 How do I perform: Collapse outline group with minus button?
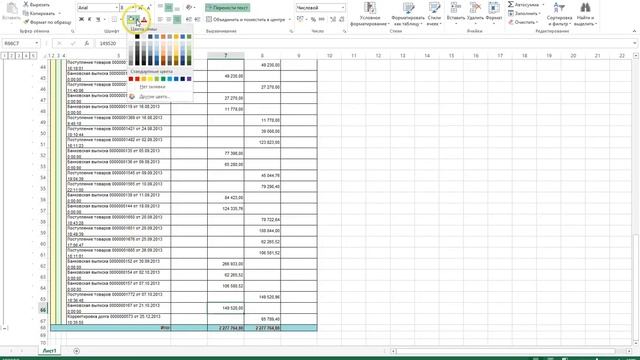[x=4, y=328]
